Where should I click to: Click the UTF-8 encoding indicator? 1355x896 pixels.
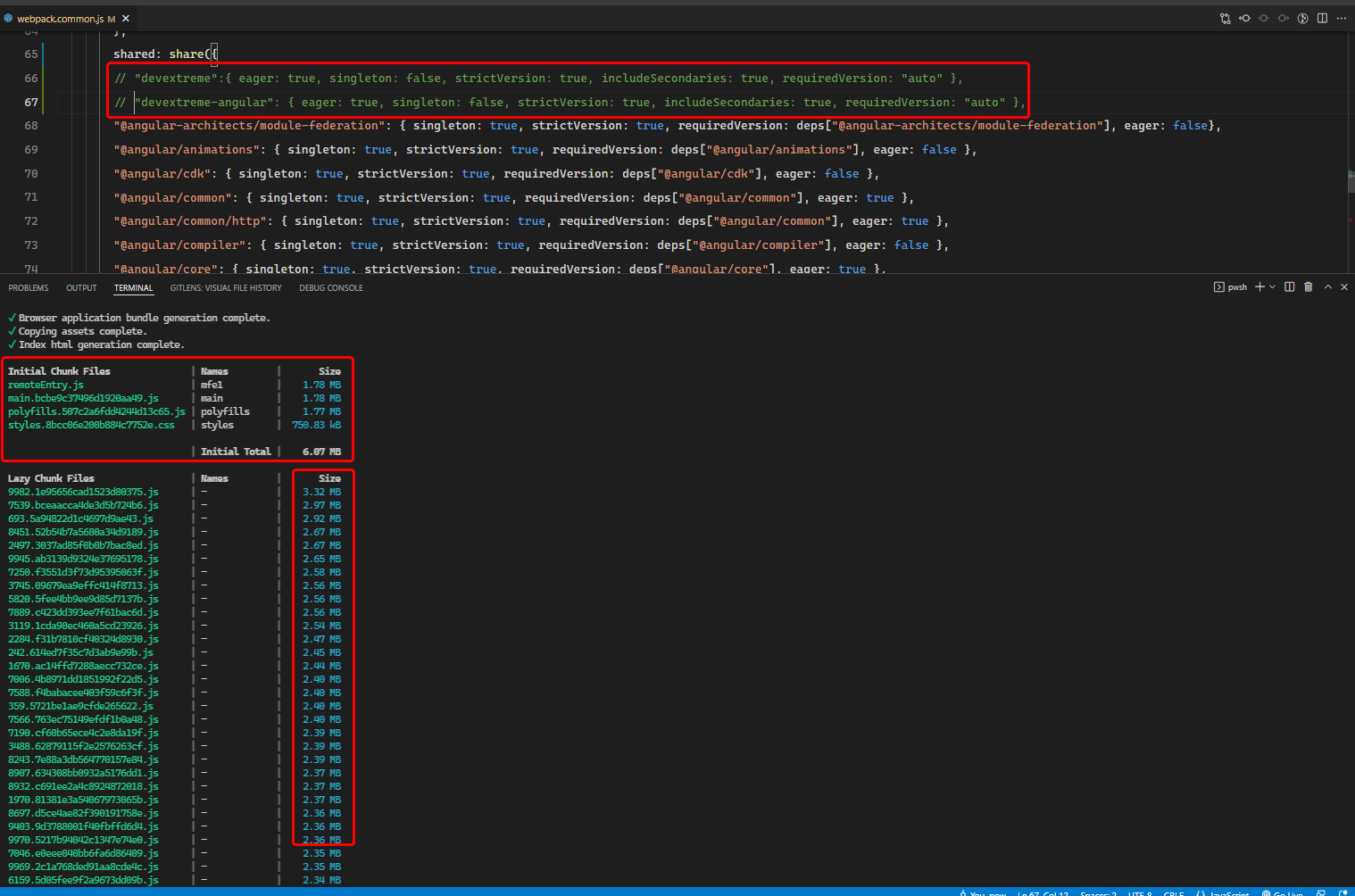point(1139,892)
